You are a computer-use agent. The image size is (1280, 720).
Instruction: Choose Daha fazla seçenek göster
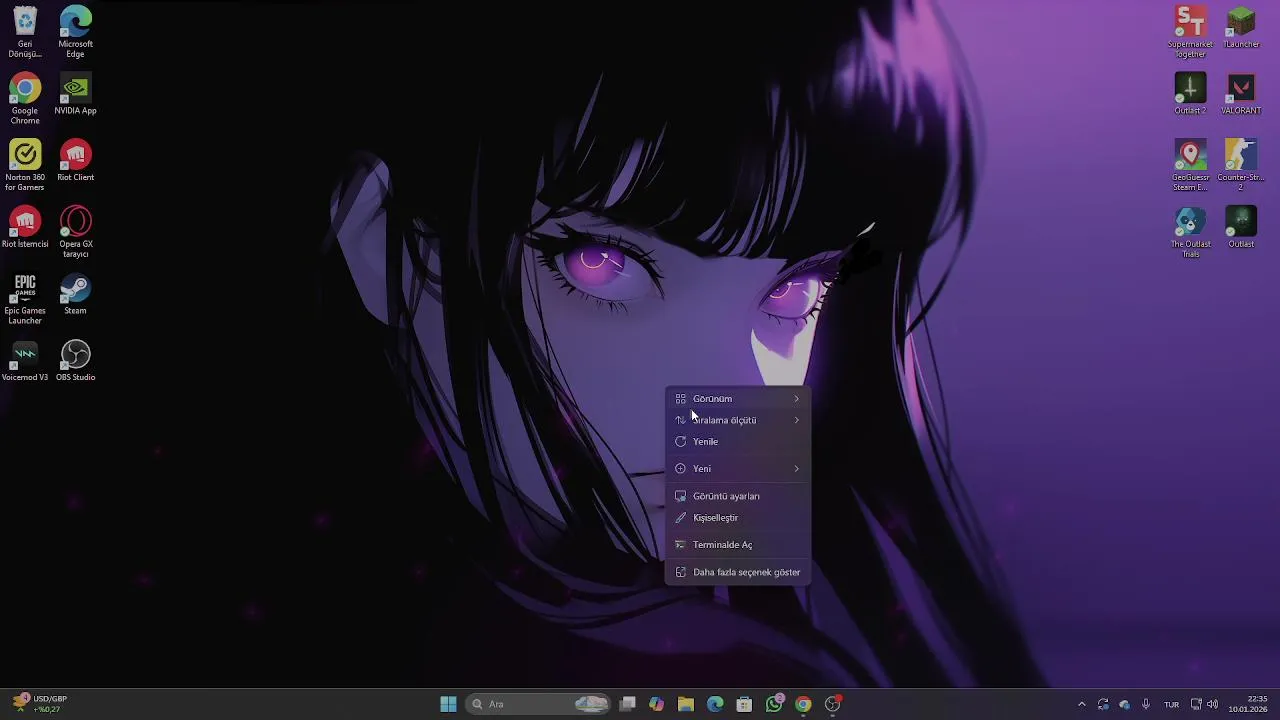pyautogui.click(x=738, y=572)
